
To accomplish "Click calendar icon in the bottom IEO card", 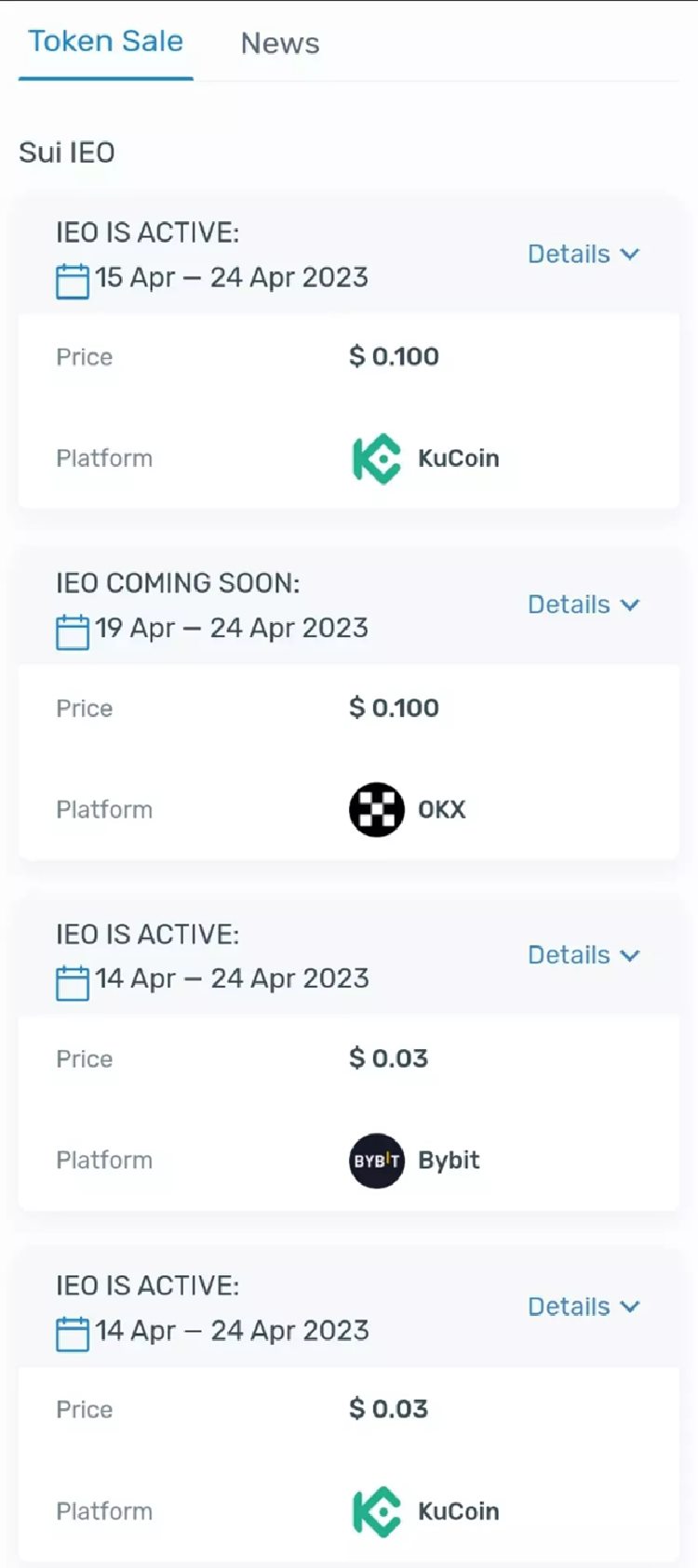I will (x=73, y=1334).
